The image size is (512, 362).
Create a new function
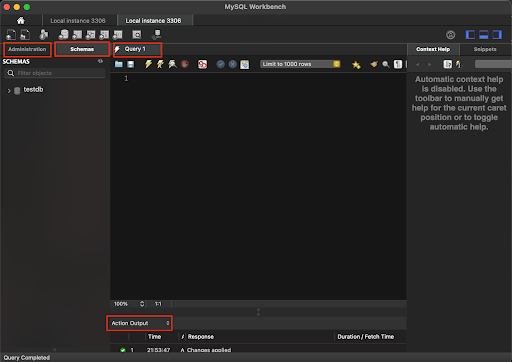coord(118,34)
